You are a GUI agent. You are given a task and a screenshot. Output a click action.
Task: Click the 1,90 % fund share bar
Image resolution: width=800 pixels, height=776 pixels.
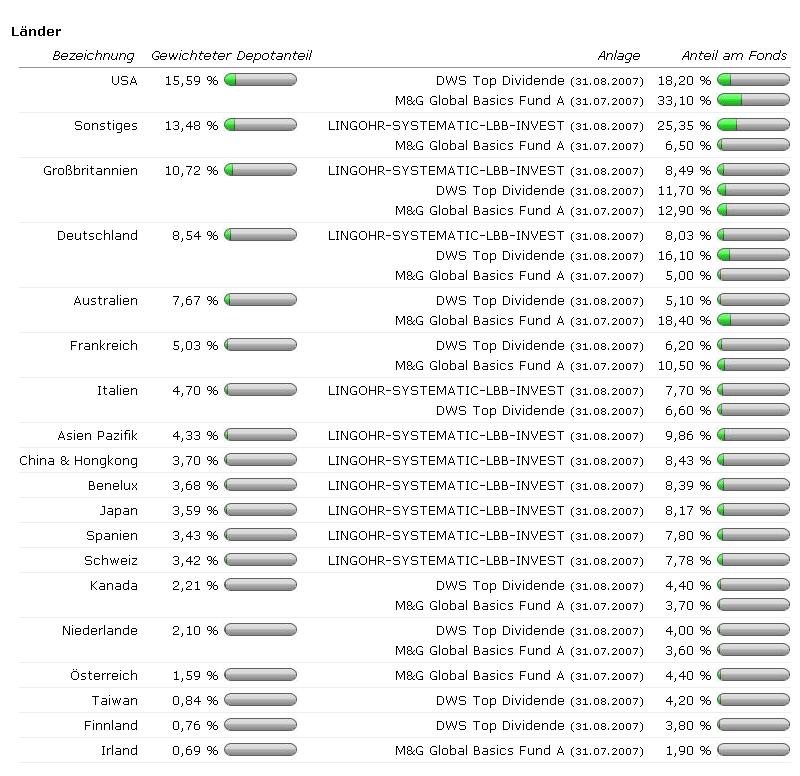coord(753,750)
